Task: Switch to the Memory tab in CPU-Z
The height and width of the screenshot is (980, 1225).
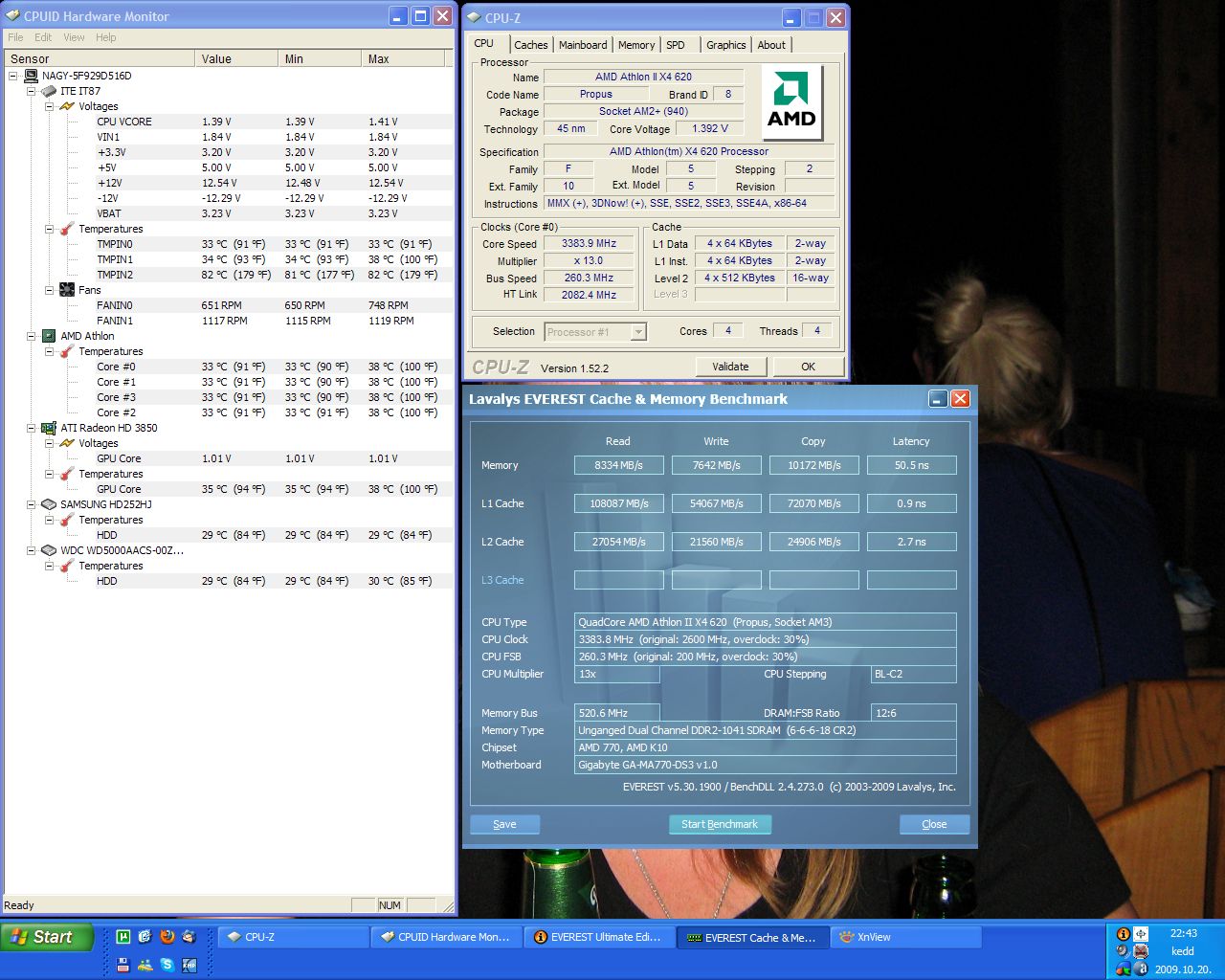Action: click(636, 45)
